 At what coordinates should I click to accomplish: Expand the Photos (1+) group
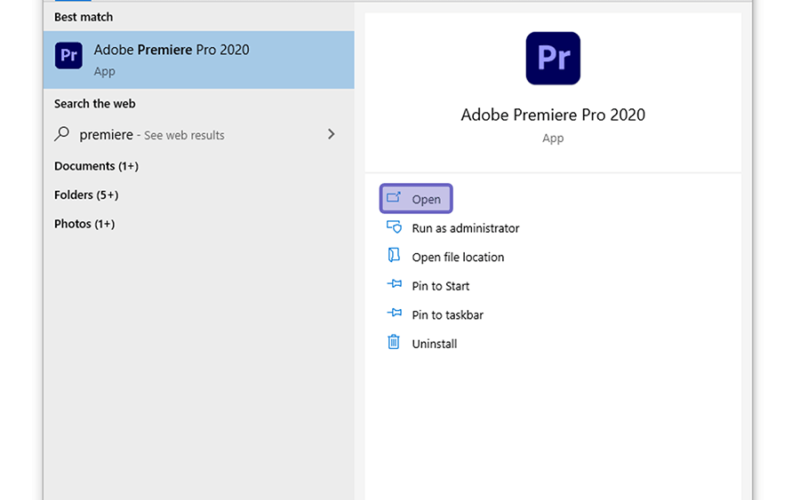pyautogui.click(x=84, y=224)
